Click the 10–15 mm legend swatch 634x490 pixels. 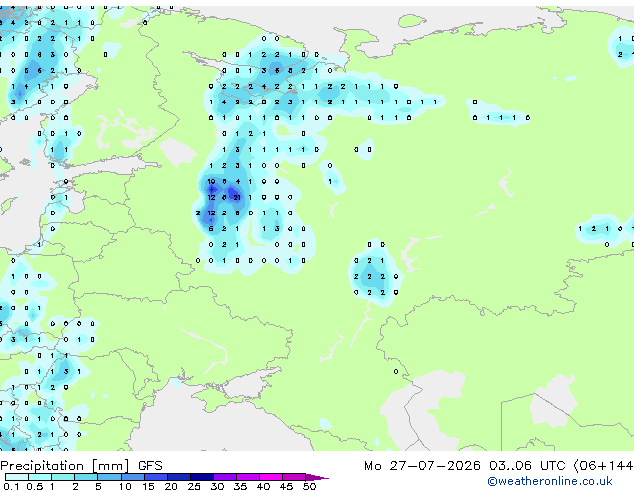[132, 477]
